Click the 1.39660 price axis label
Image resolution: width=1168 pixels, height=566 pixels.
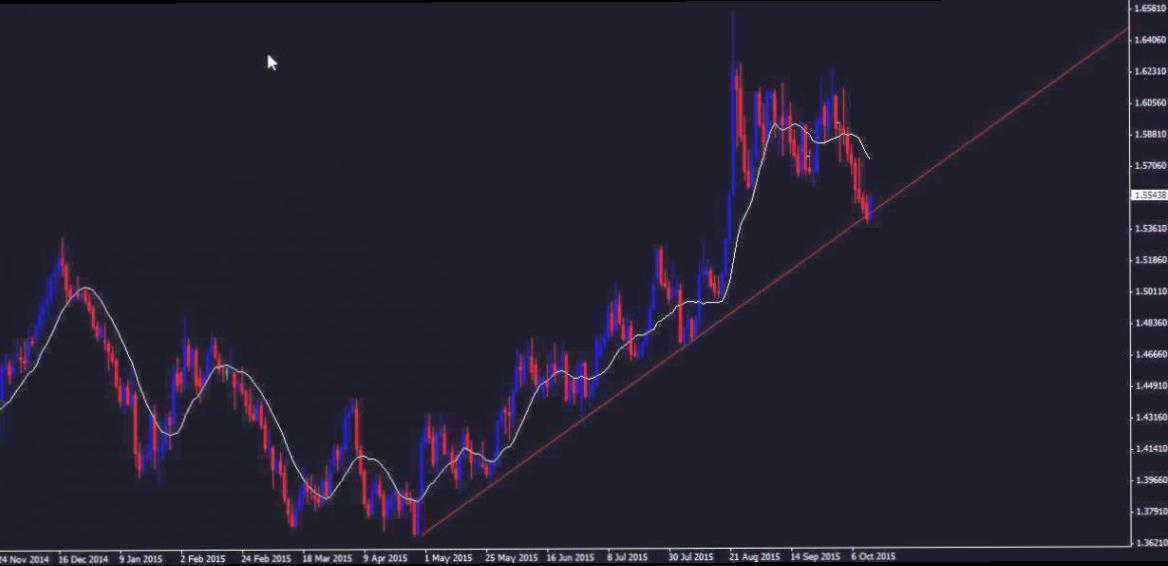pyautogui.click(x=1152, y=480)
